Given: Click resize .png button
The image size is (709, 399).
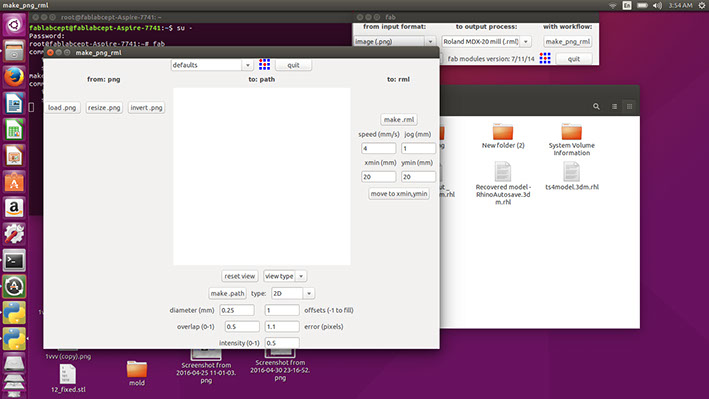Looking at the screenshot, I should 104,108.
